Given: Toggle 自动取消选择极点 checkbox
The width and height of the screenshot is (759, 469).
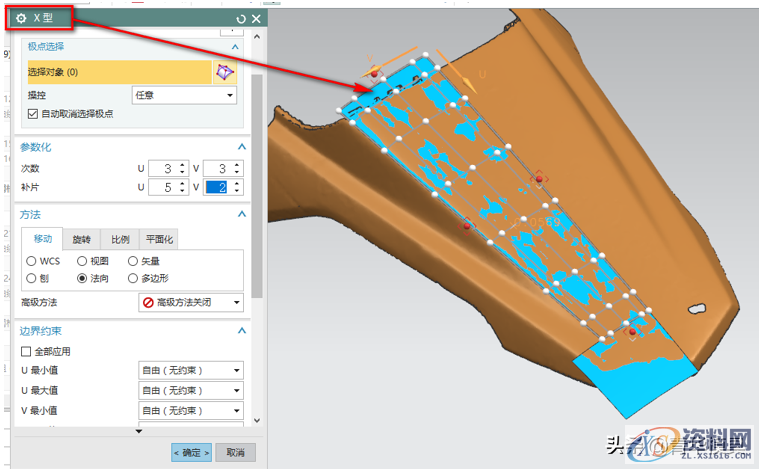Looking at the screenshot, I should (x=33, y=114).
